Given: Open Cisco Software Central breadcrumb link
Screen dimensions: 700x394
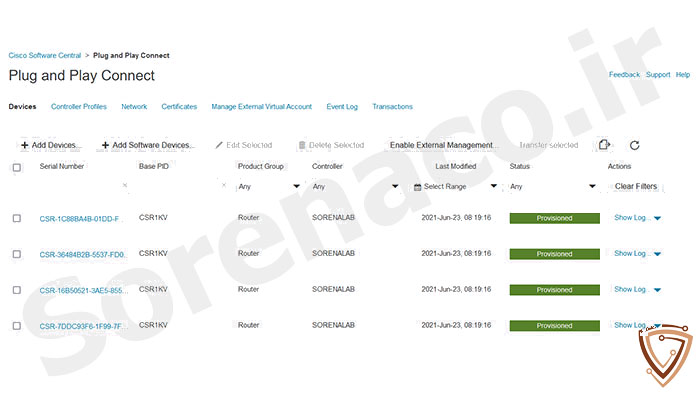Looking at the screenshot, I should point(45,55).
